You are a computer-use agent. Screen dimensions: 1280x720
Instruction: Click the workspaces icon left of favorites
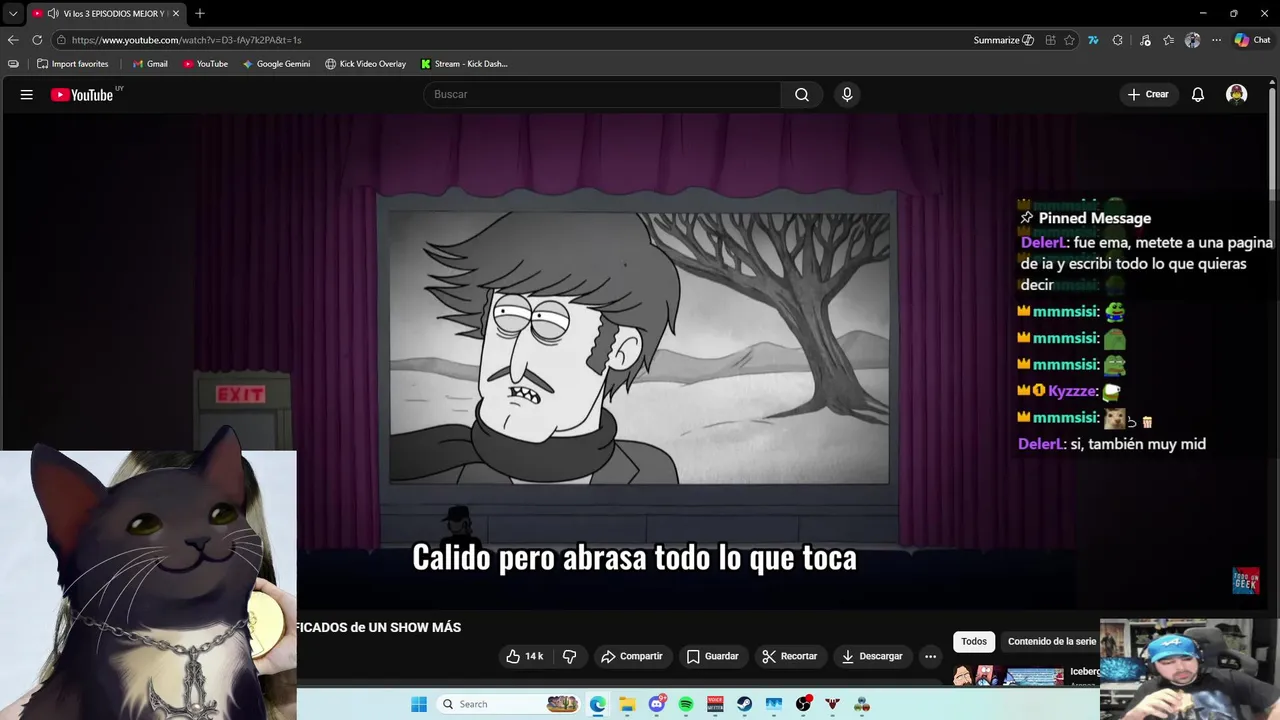click(13, 64)
